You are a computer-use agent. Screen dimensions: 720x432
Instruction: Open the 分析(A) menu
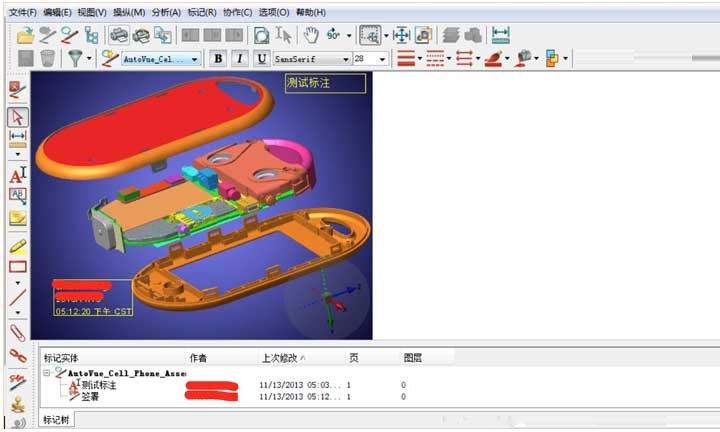[166, 12]
